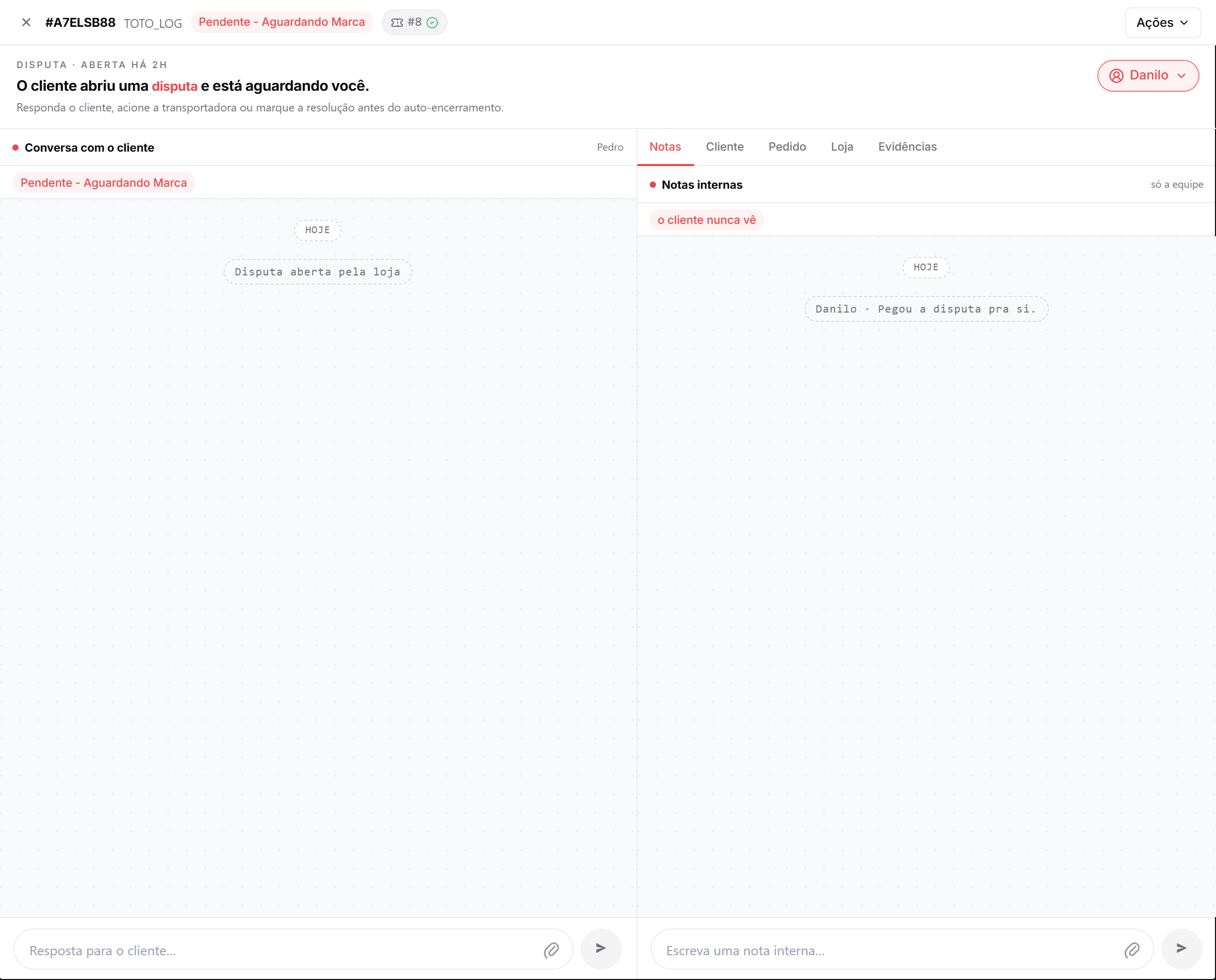
Task: Open the Loja tab
Action: click(x=841, y=147)
